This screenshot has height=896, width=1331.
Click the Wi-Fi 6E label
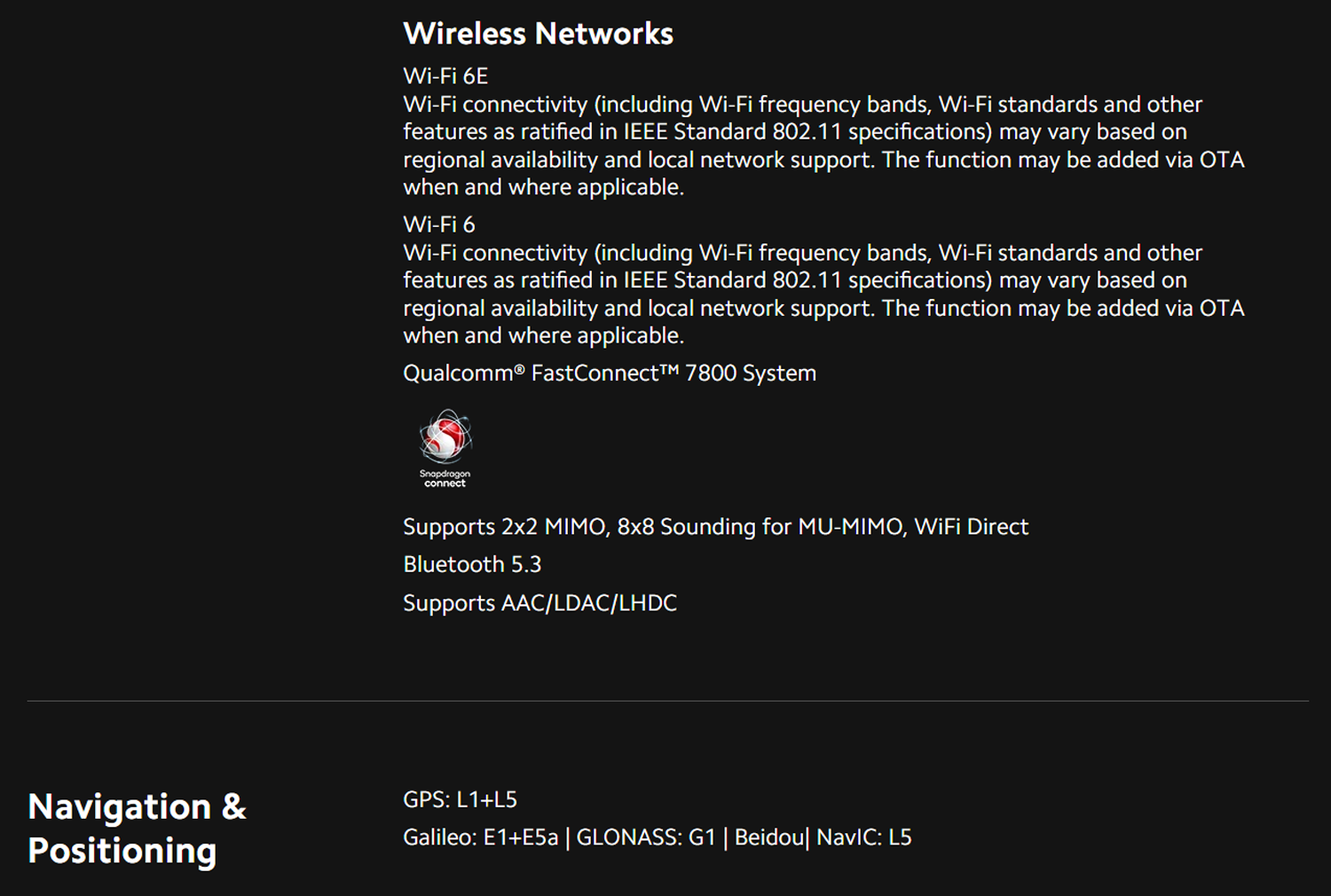point(445,75)
